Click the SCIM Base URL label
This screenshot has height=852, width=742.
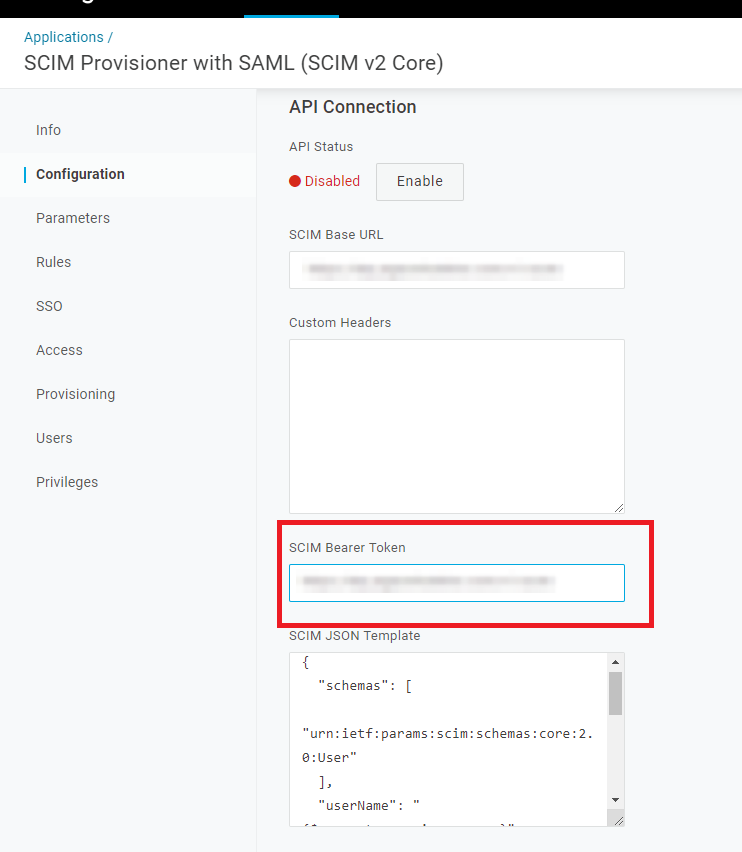point(336,235)
